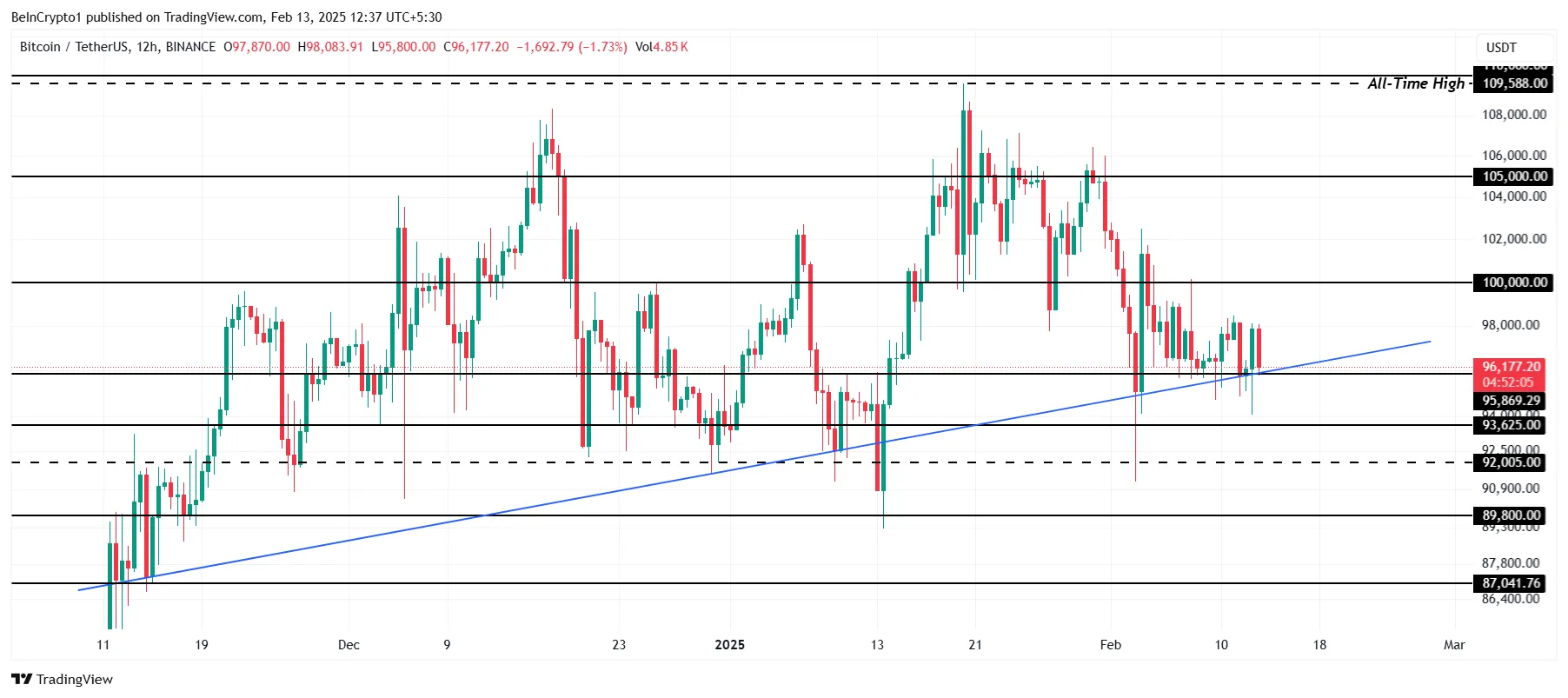
Task: Select the 92,005.00 dashed line label
Action: pos(1511,462)
